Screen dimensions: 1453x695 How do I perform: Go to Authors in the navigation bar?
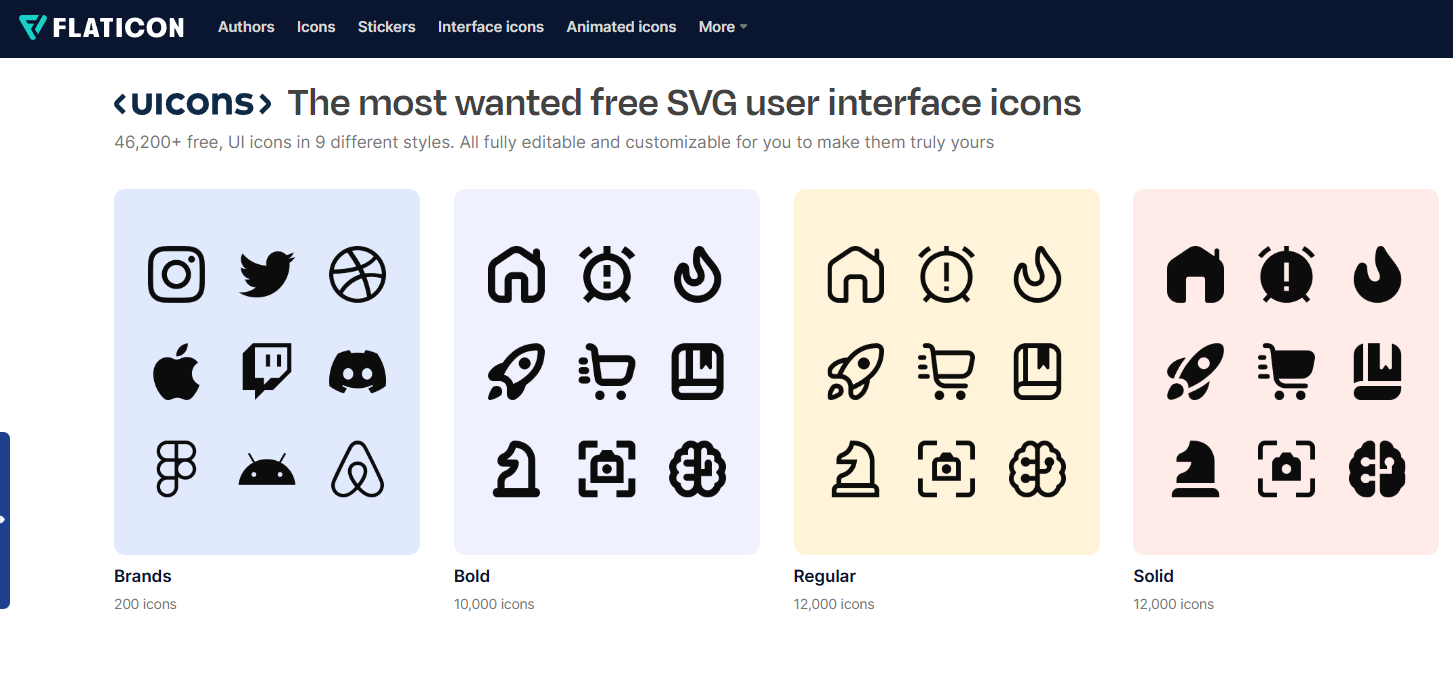(246, 27)
